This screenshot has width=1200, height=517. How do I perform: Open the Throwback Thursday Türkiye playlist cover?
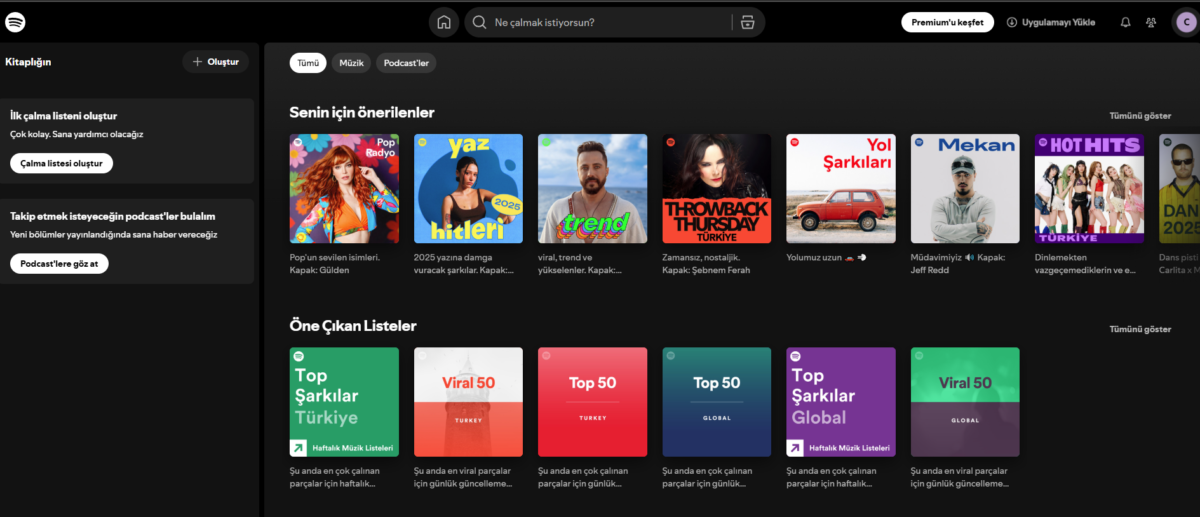click(x=716, y=189)
